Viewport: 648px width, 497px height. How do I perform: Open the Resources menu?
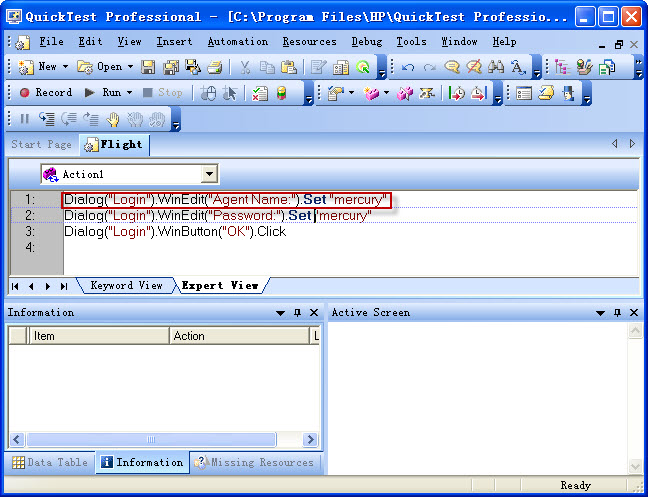pyautogui.click(x=310, y=42)
